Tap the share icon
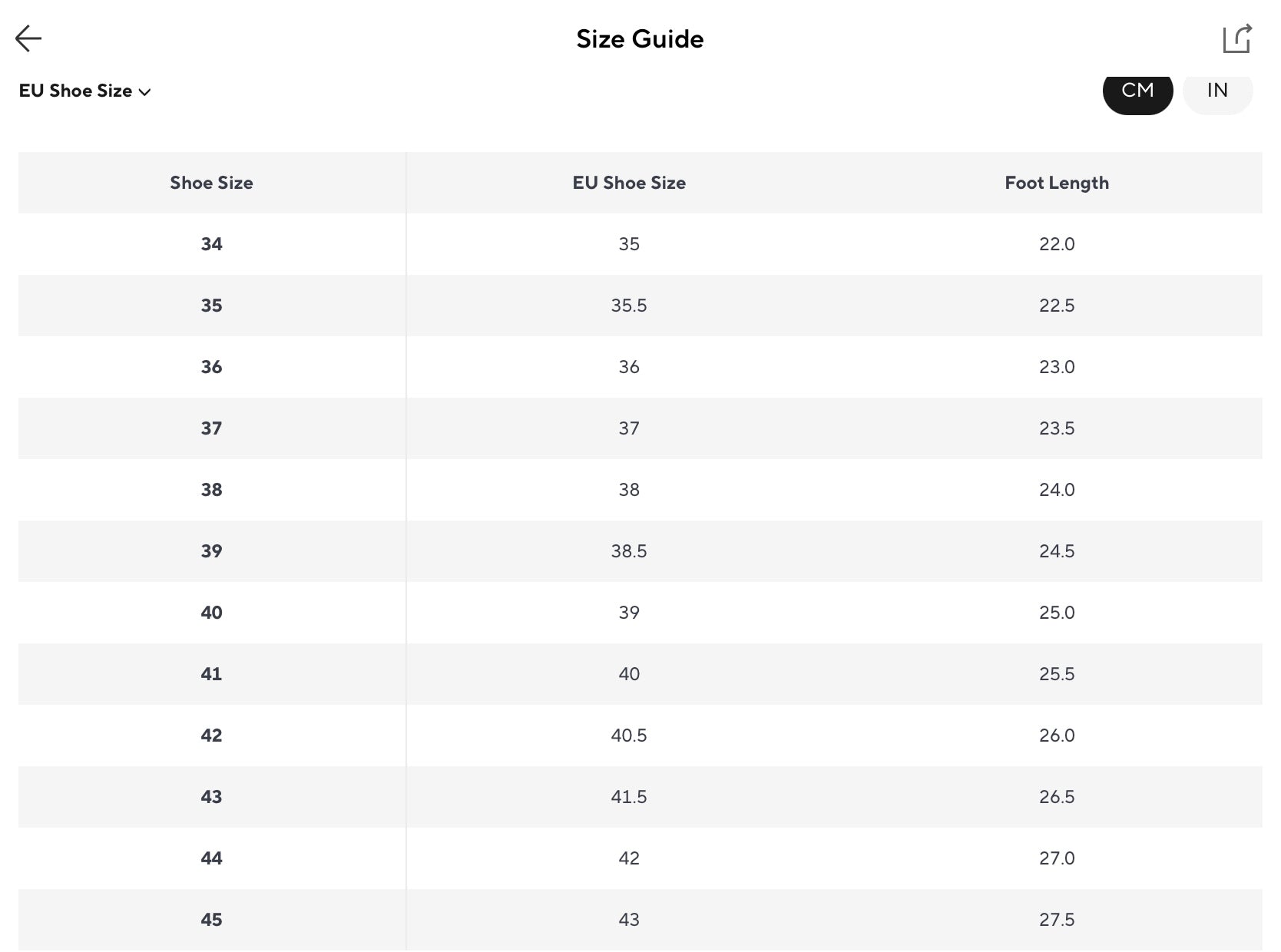 coord(1236,38)
